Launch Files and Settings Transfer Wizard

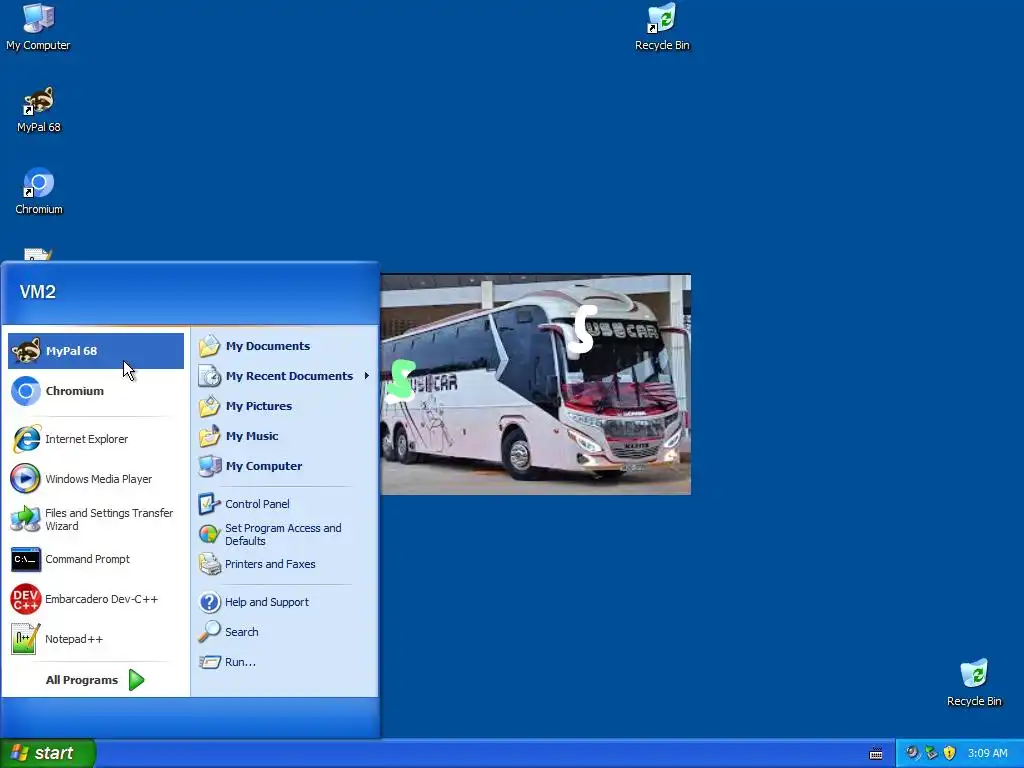96,519
